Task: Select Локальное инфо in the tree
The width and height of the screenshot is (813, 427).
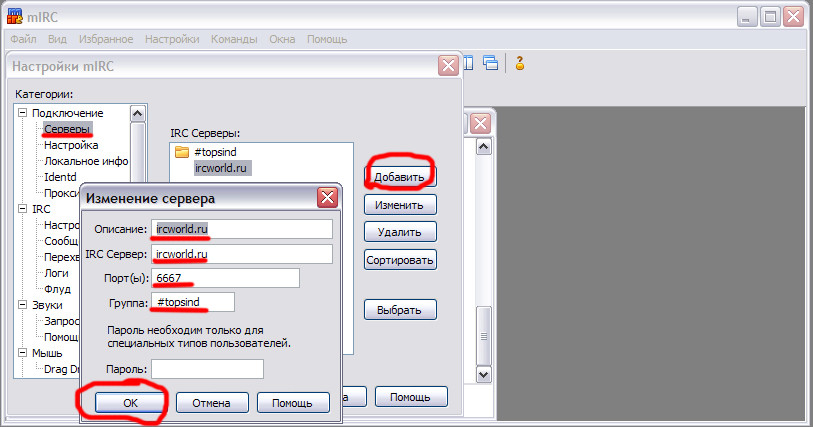Action: 86,161
